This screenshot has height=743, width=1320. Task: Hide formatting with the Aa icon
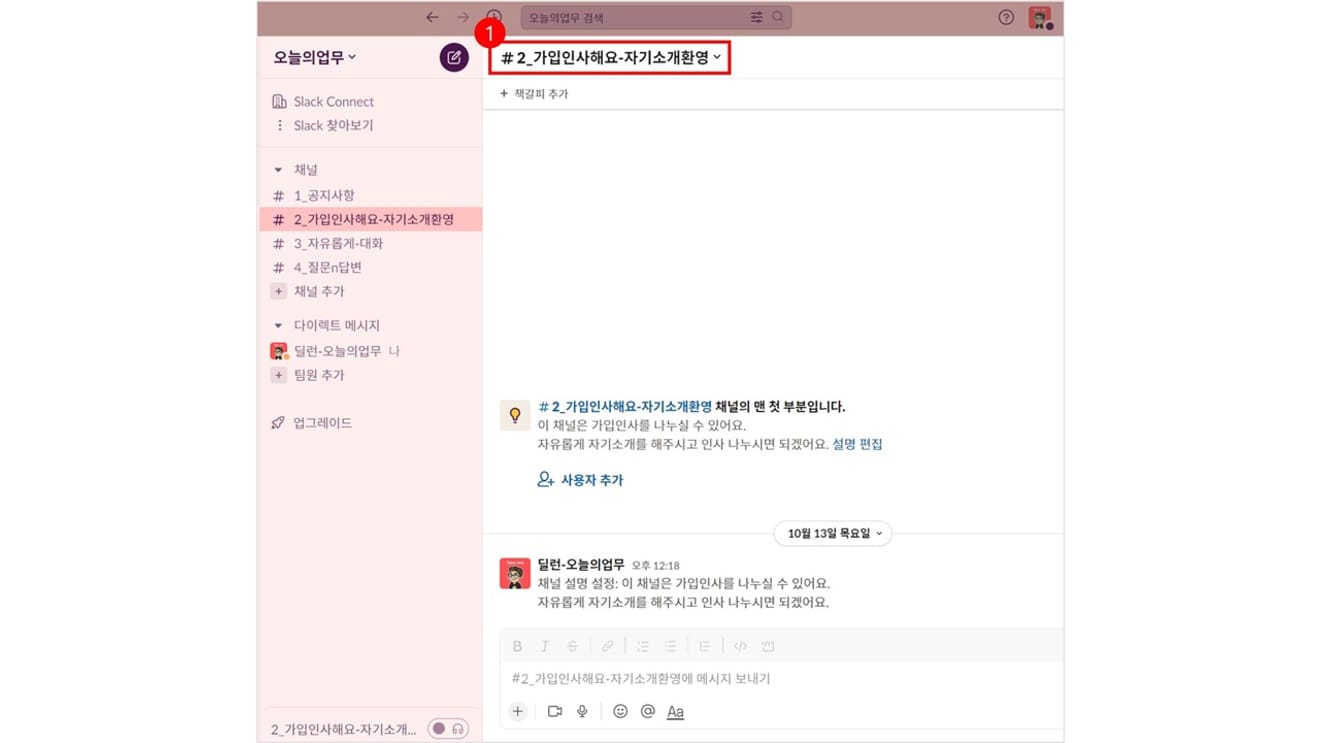[675, 712]
